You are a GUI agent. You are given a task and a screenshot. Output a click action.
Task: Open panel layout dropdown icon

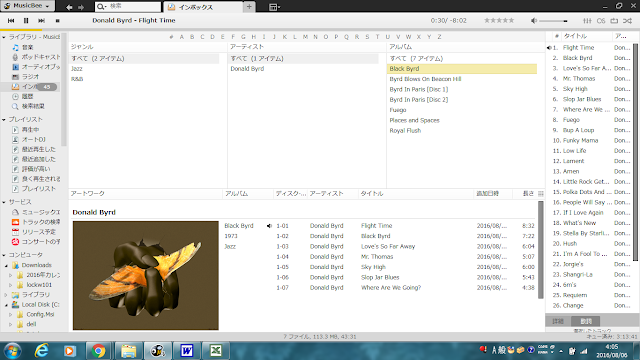[274, 7]
